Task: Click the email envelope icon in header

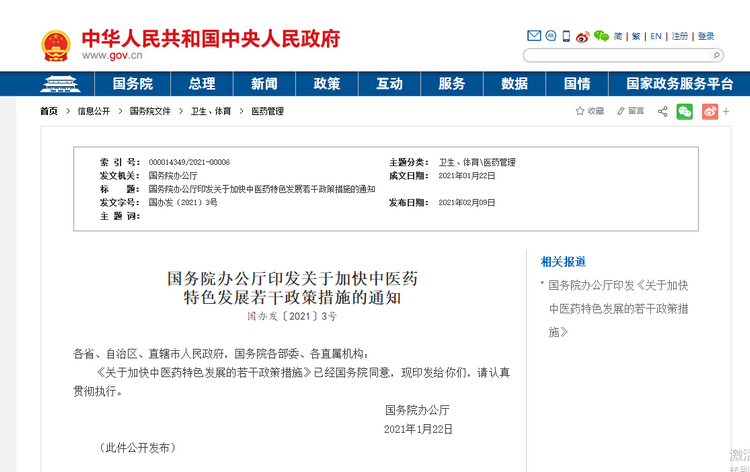Action: [534, 36]
